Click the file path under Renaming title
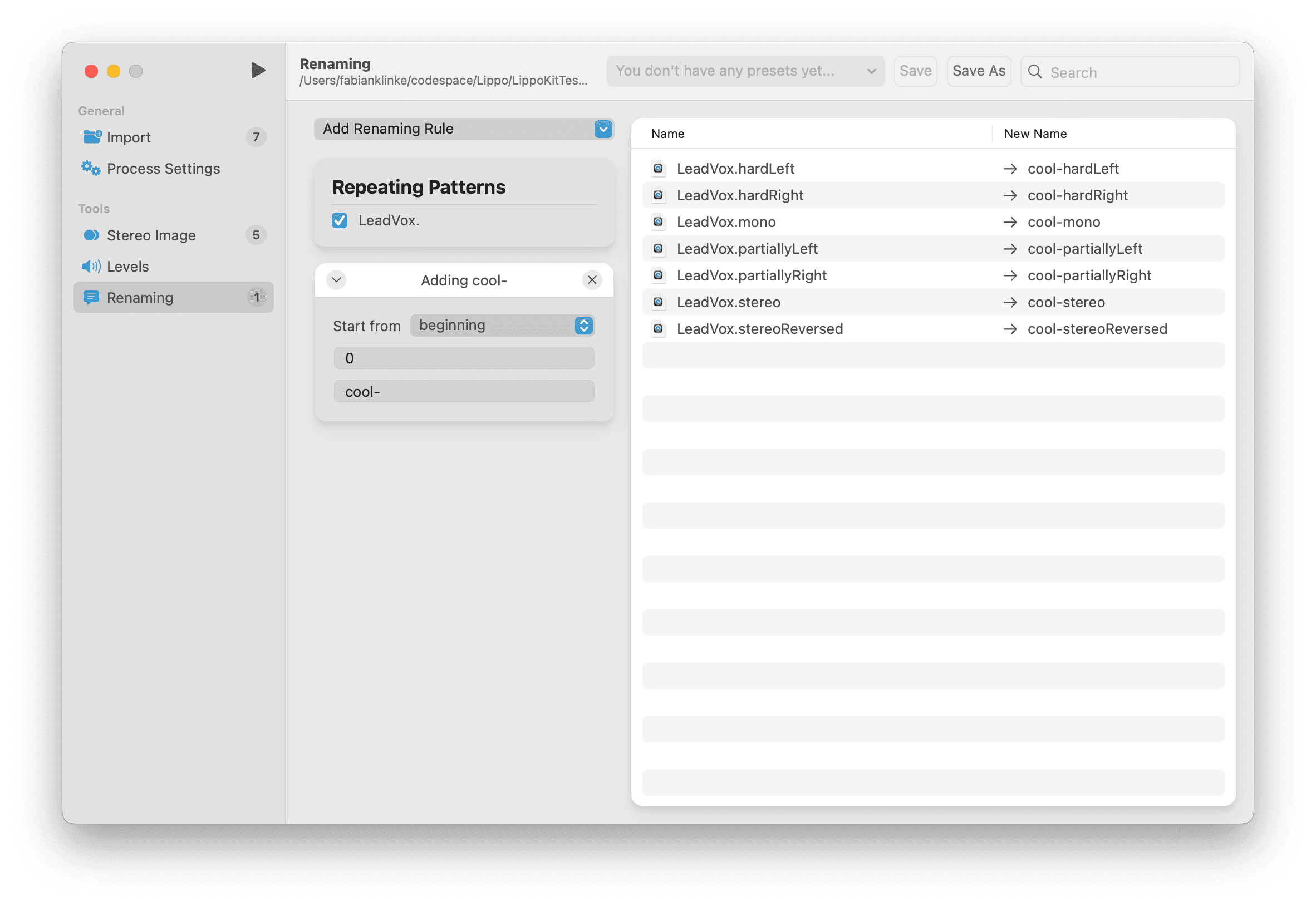 coord(443,80)
